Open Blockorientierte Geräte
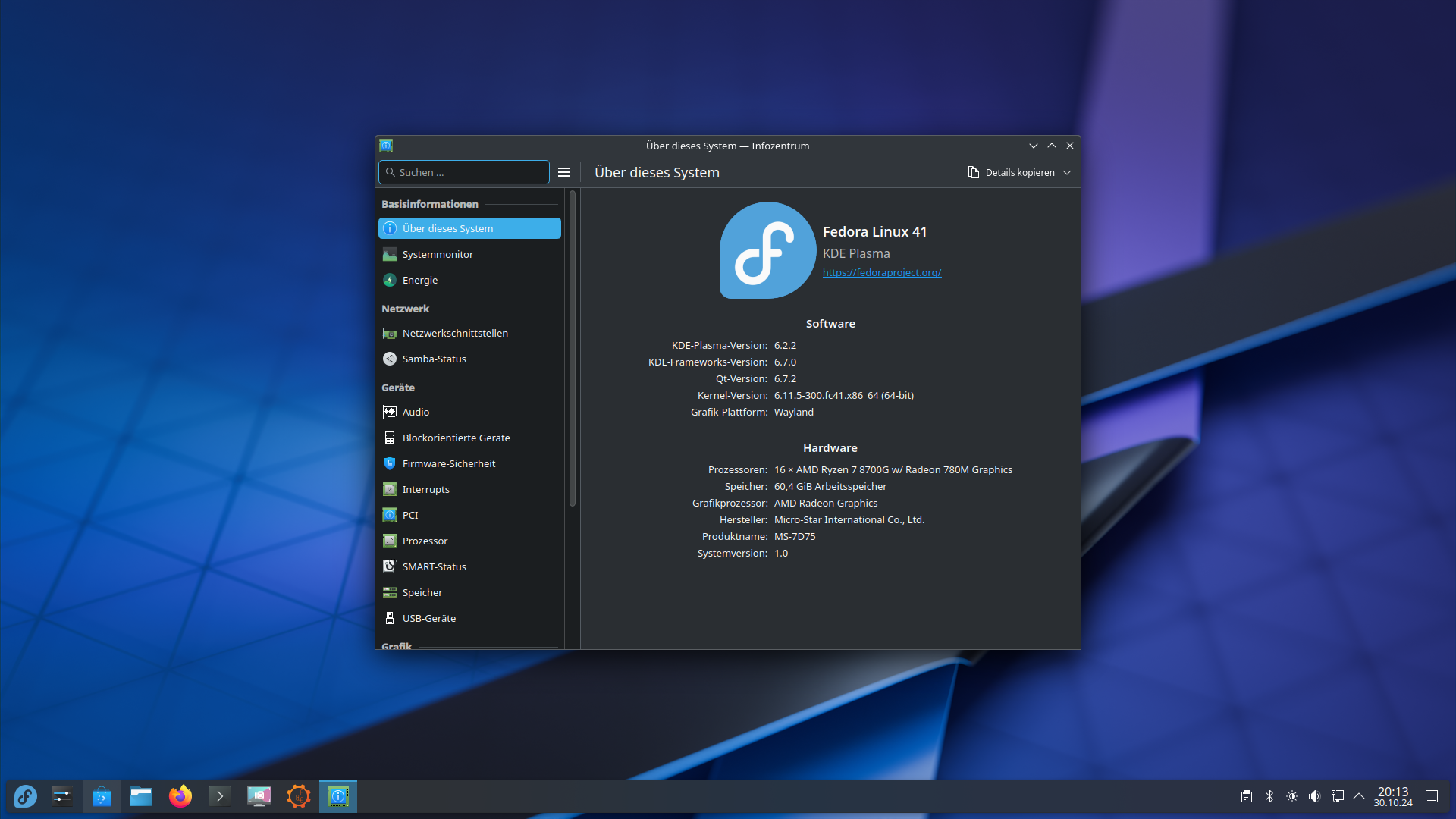This screenshot has height=819, width=1456. click(x=469, y=438)
